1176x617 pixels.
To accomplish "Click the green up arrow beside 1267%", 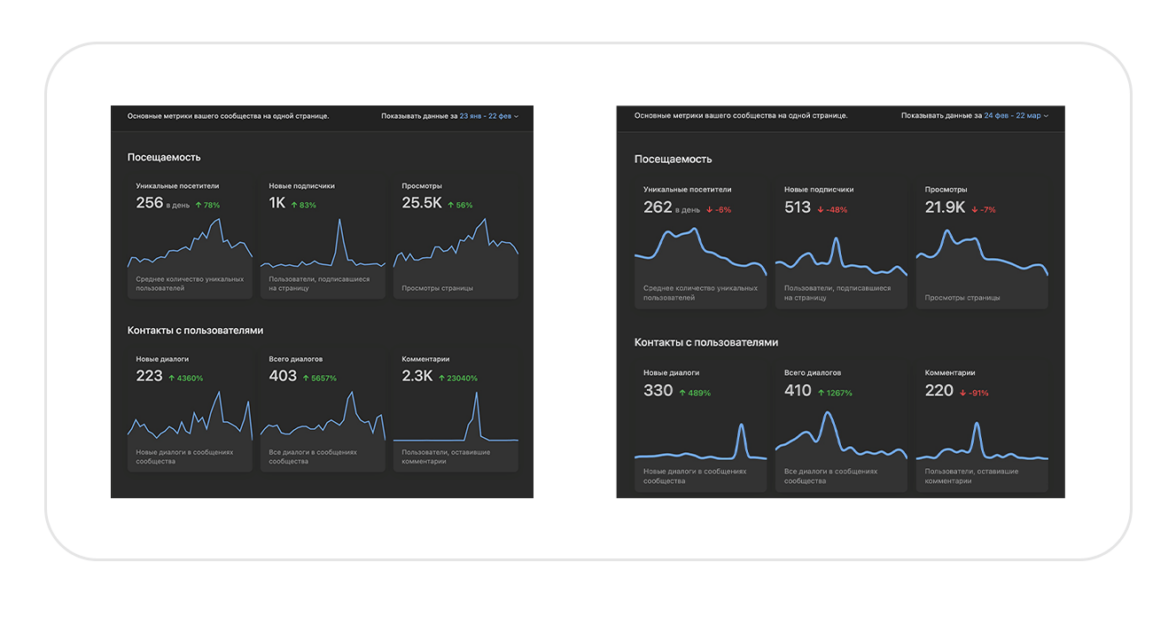I will coord(822,393).
